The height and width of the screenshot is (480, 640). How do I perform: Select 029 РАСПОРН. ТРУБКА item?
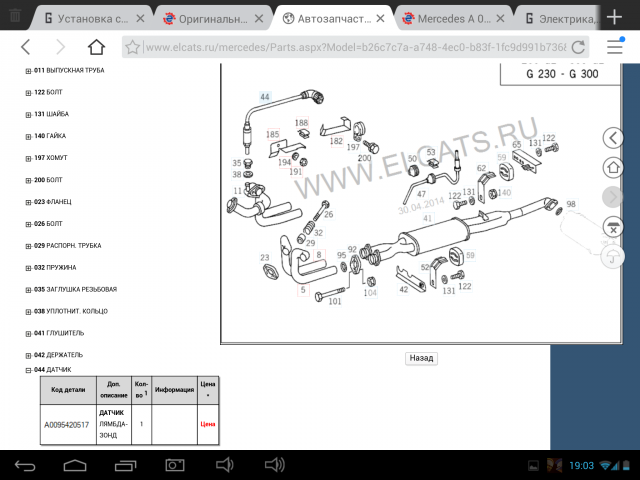coord(67,246)
